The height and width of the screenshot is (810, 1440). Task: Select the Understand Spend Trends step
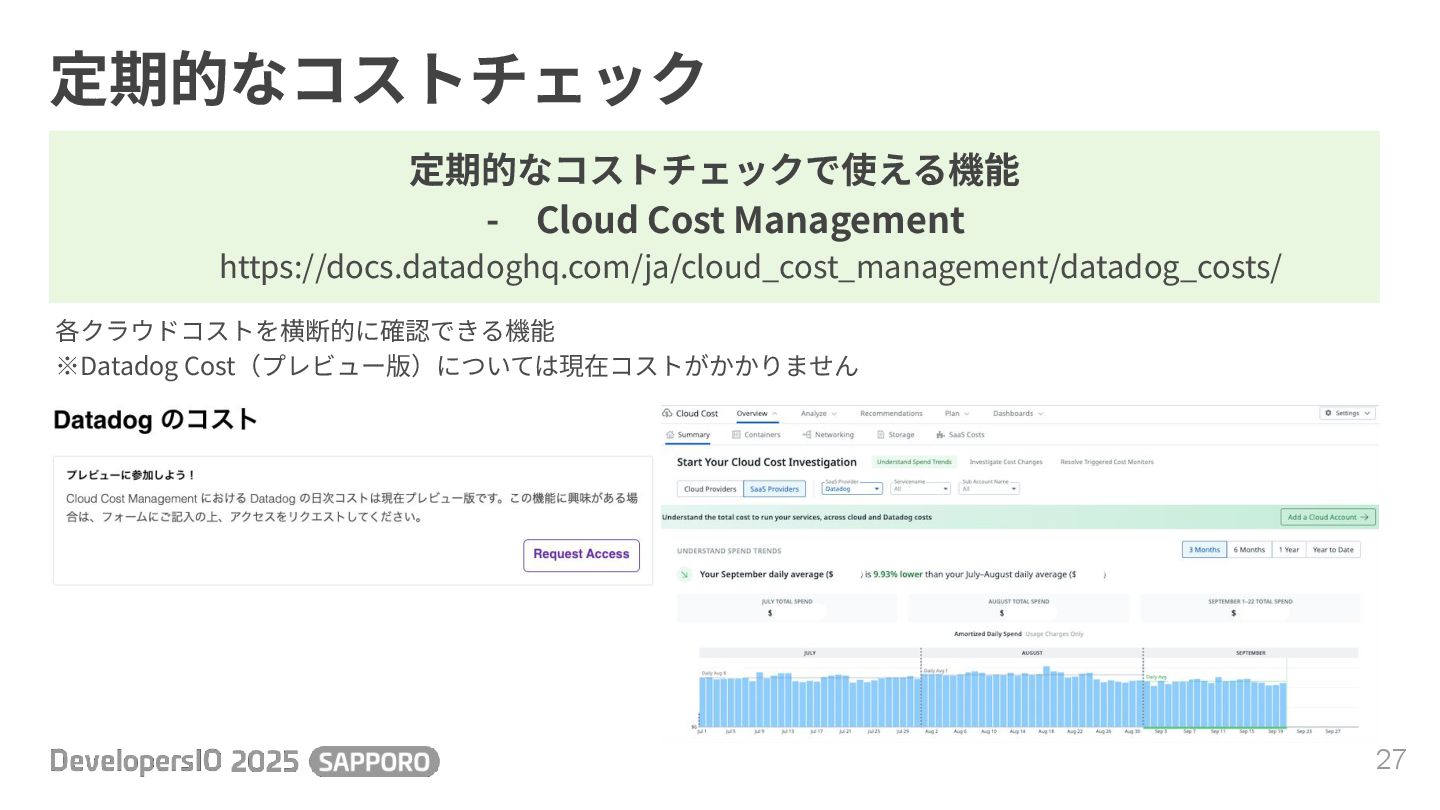(914, 462)
